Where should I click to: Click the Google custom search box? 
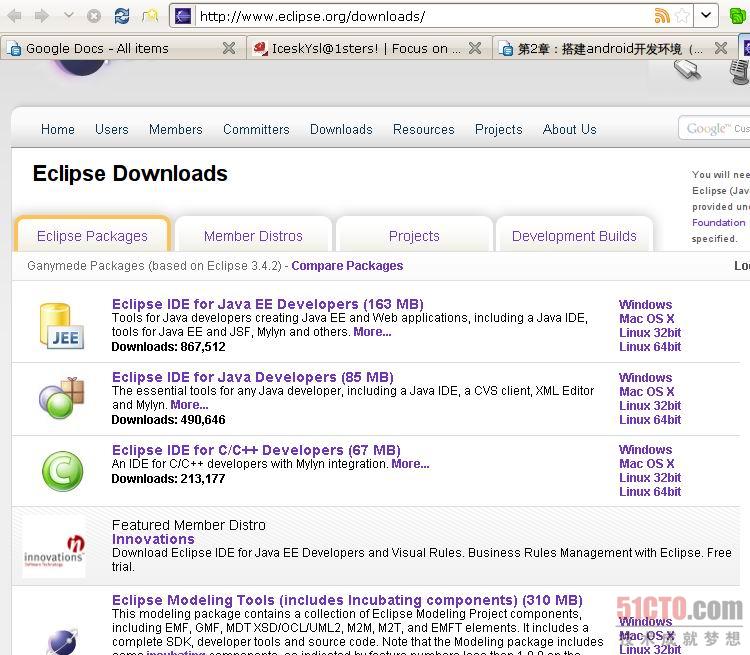point(714,128)
